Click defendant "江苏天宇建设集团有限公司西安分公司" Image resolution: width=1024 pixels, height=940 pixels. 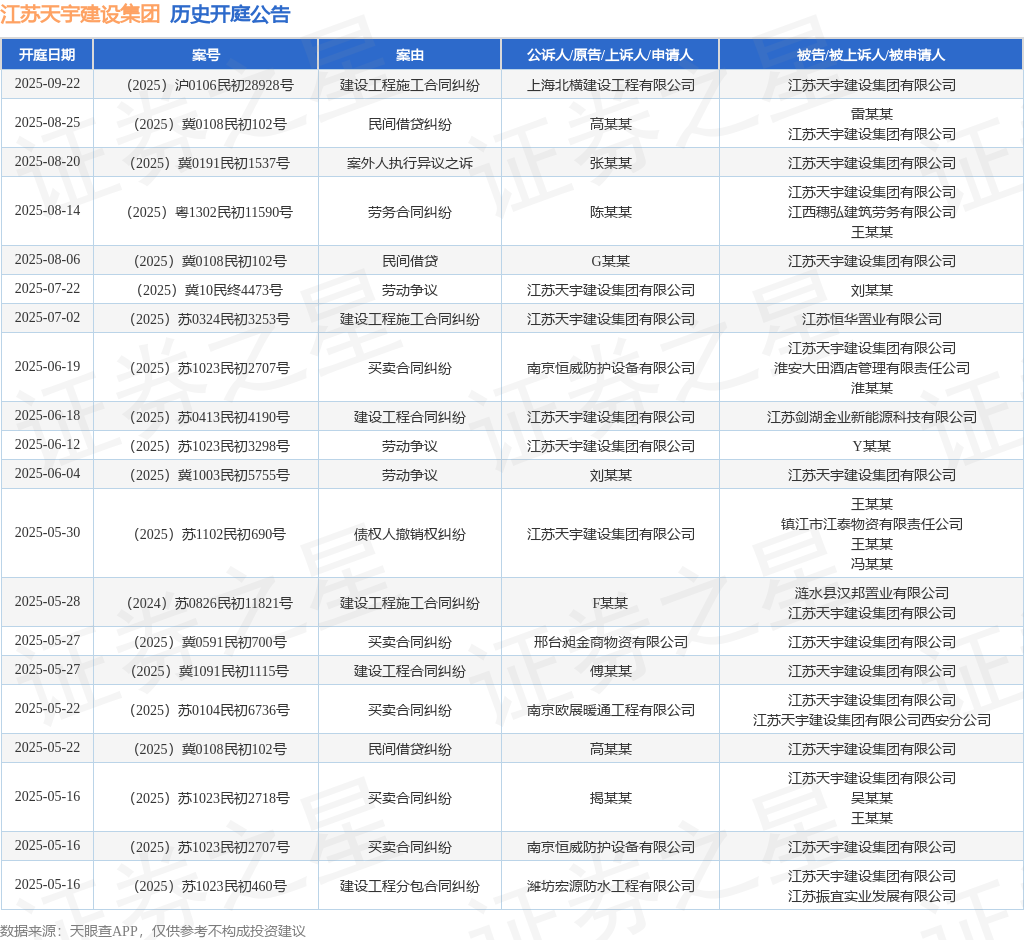point(872,721)
